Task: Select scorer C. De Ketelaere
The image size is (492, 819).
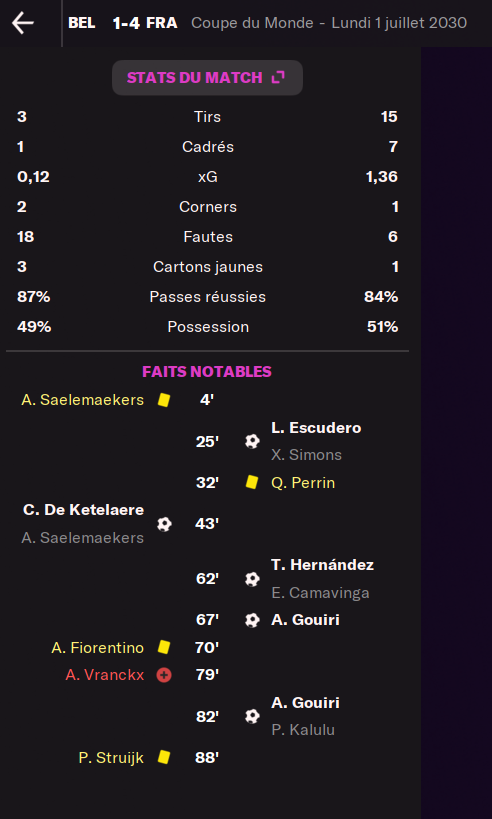Action: coord(84,510)
